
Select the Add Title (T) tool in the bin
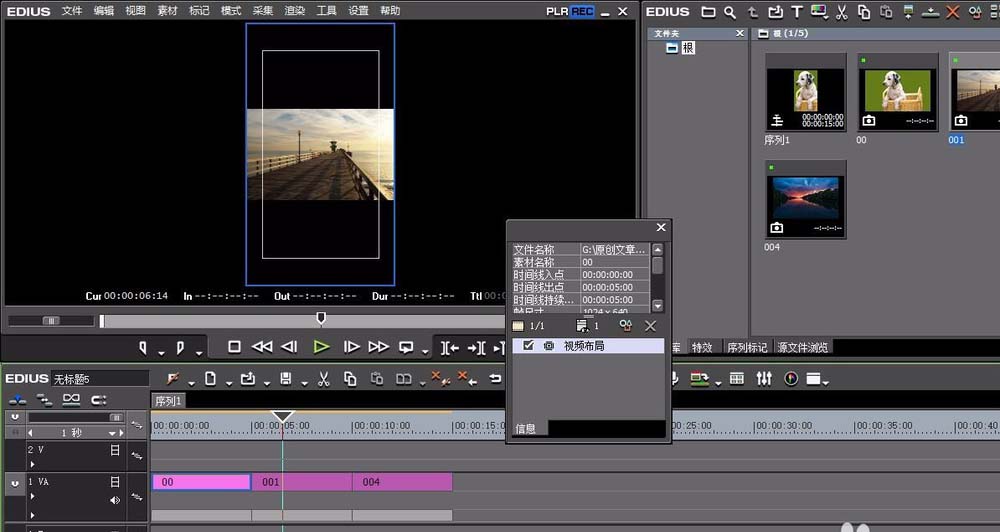pos(797,12)
